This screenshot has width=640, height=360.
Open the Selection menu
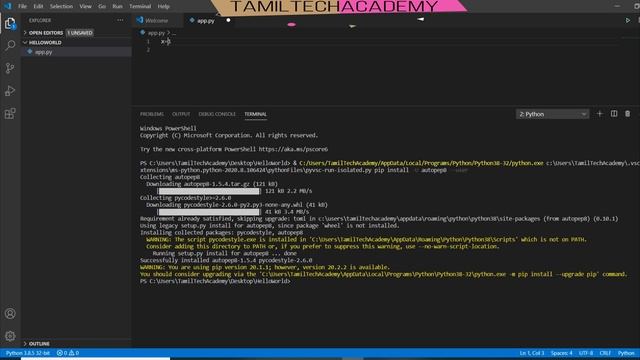point(61,7)
